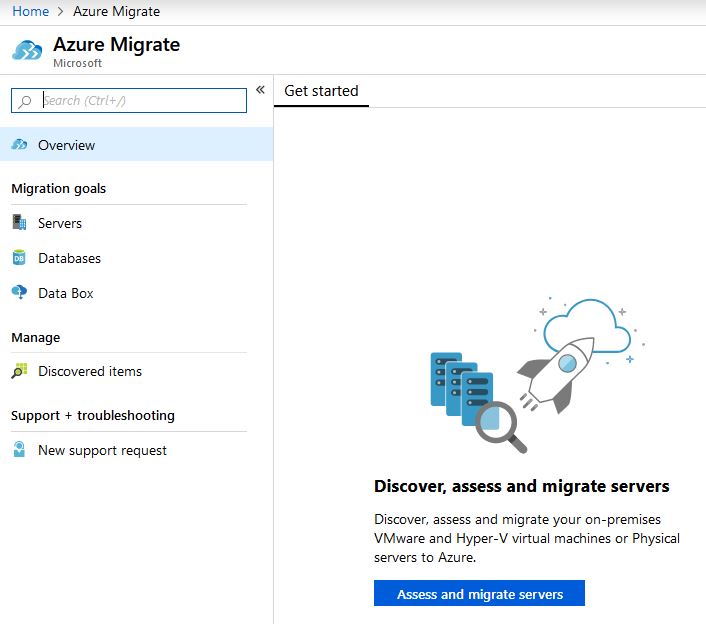Screen dimensions: 706x624
Task: Click the New support request icon
Action: [19, 449]
